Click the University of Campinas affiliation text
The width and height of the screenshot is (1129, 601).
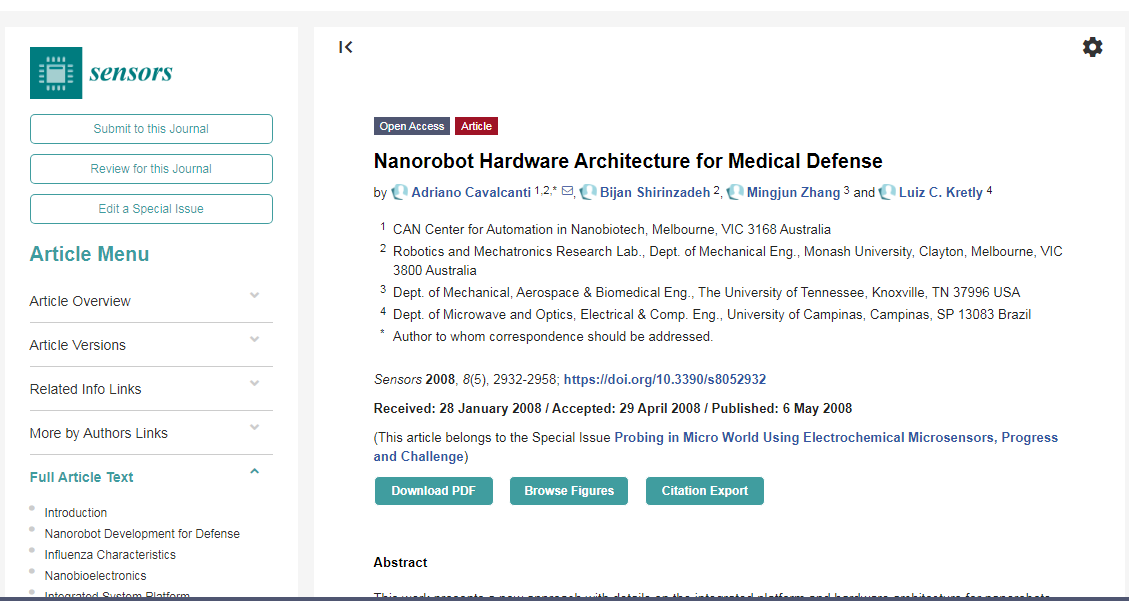[711, 314]
